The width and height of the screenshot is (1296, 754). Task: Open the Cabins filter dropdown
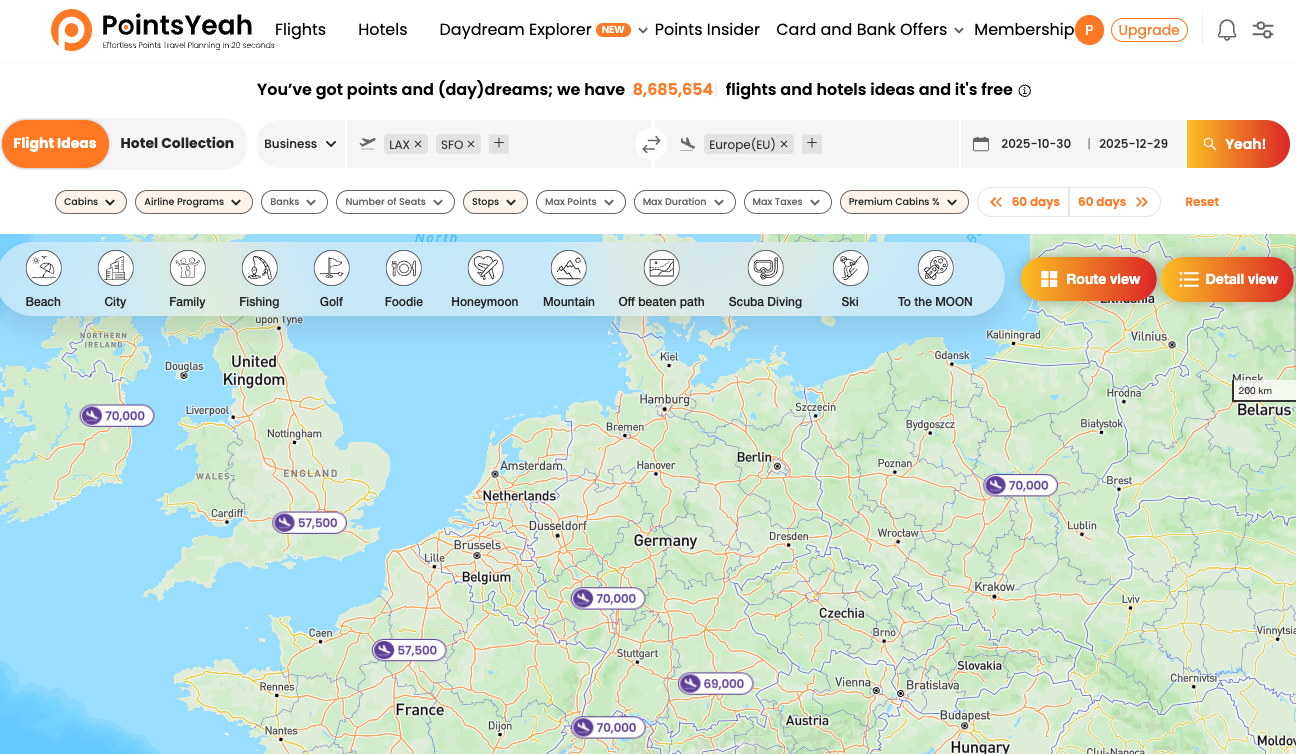click(x=90, y=201)
